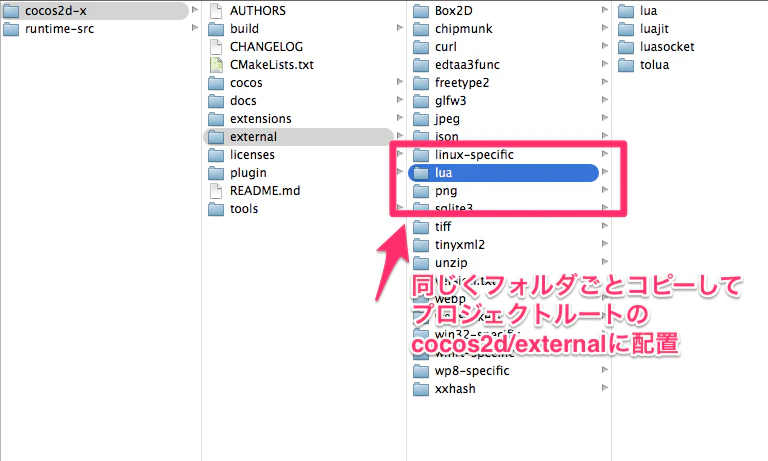Viewport: 768px width, 461px height.
Task: Click the edtaa3func folder icon
Action: click(421, 65)
